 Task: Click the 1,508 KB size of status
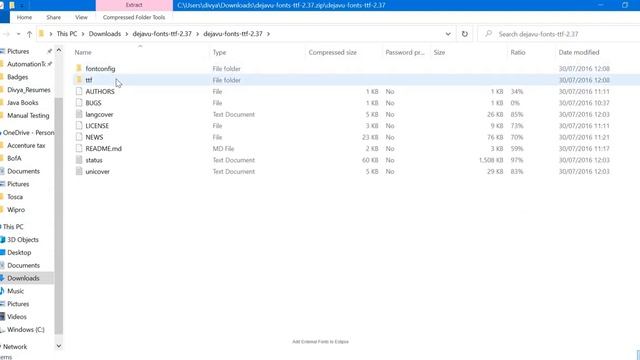click(491, 160)
